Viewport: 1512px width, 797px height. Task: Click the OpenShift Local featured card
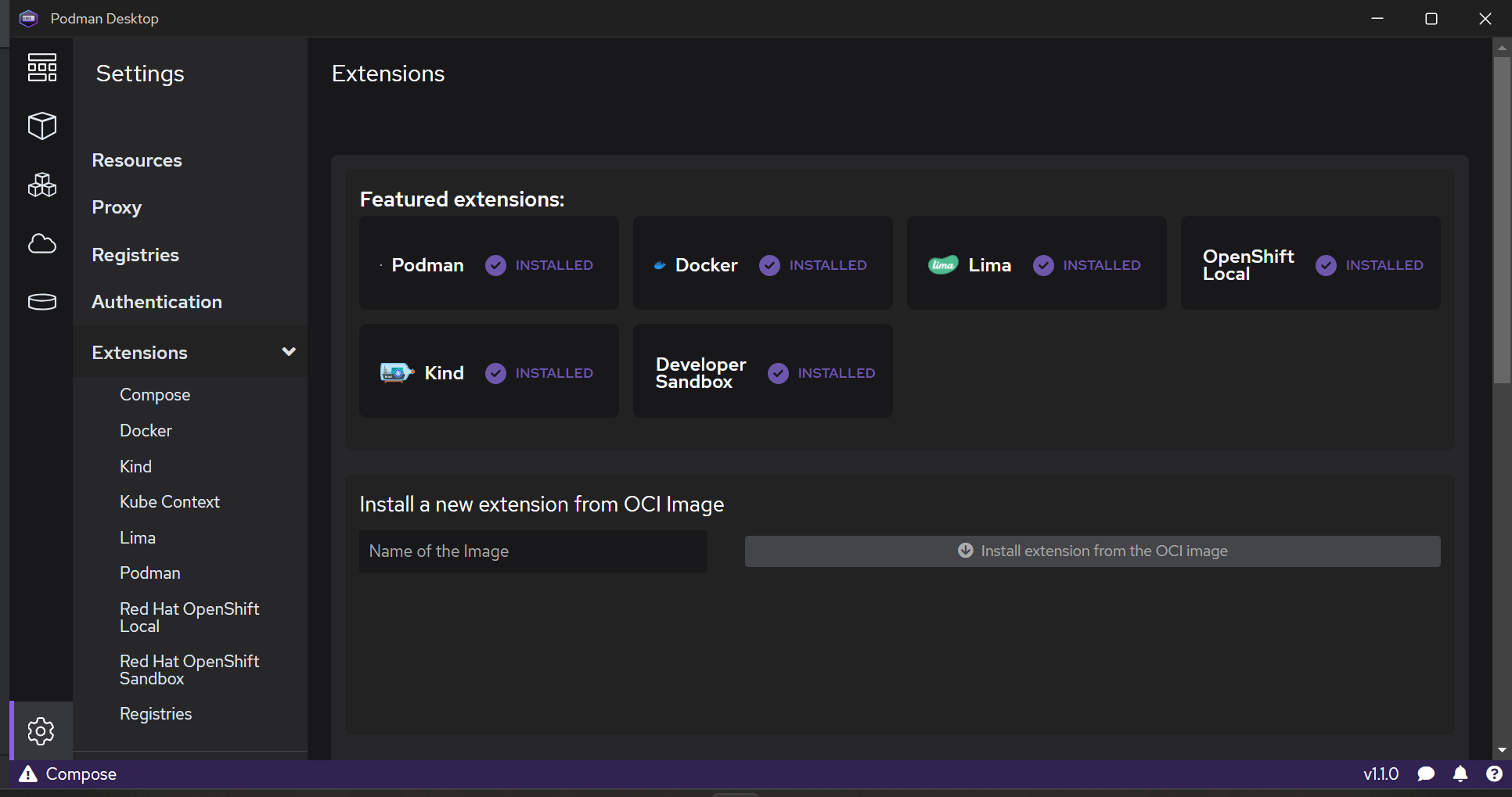click(1311, 263)
